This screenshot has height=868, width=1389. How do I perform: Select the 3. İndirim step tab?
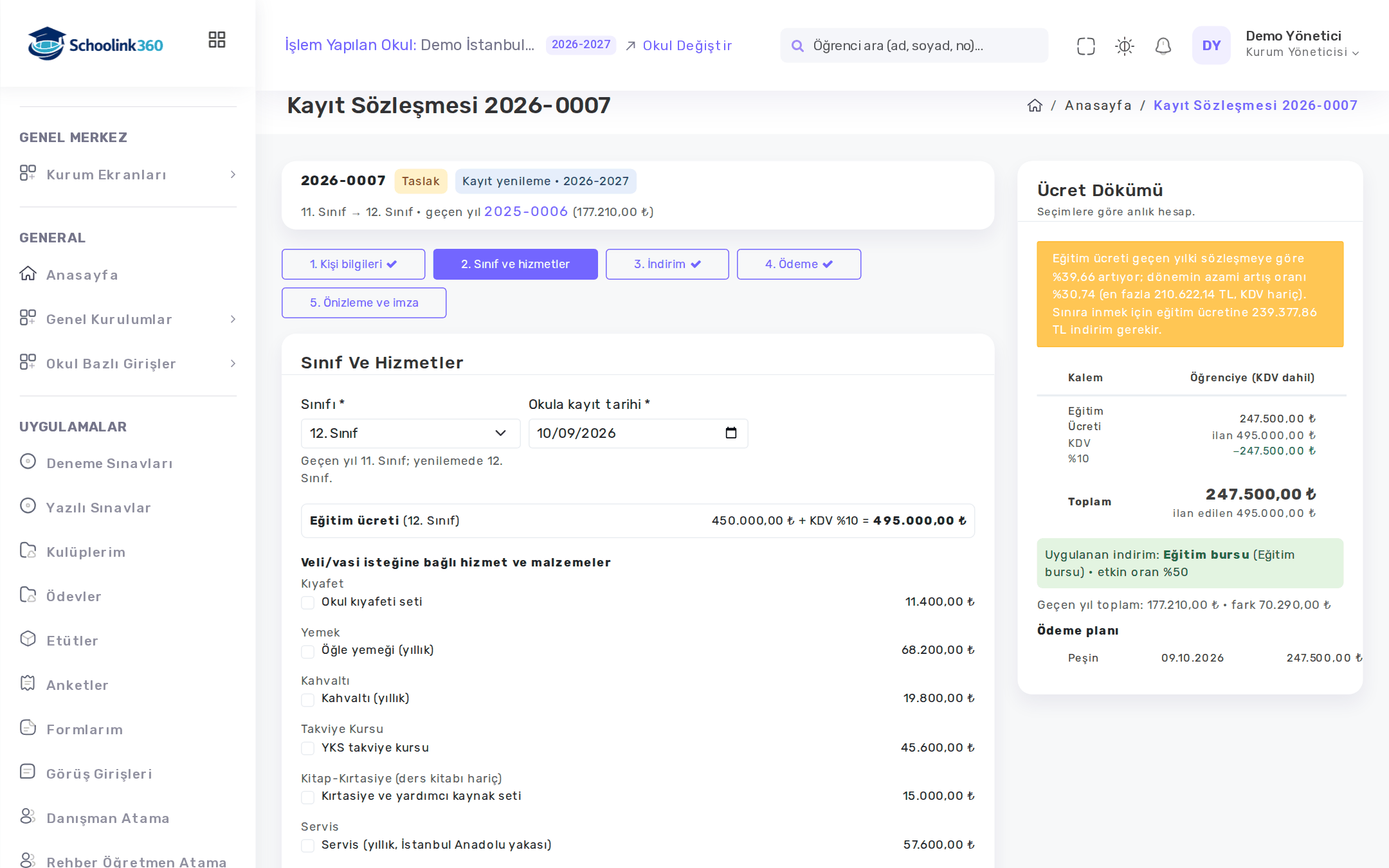[x=667, y=264]
